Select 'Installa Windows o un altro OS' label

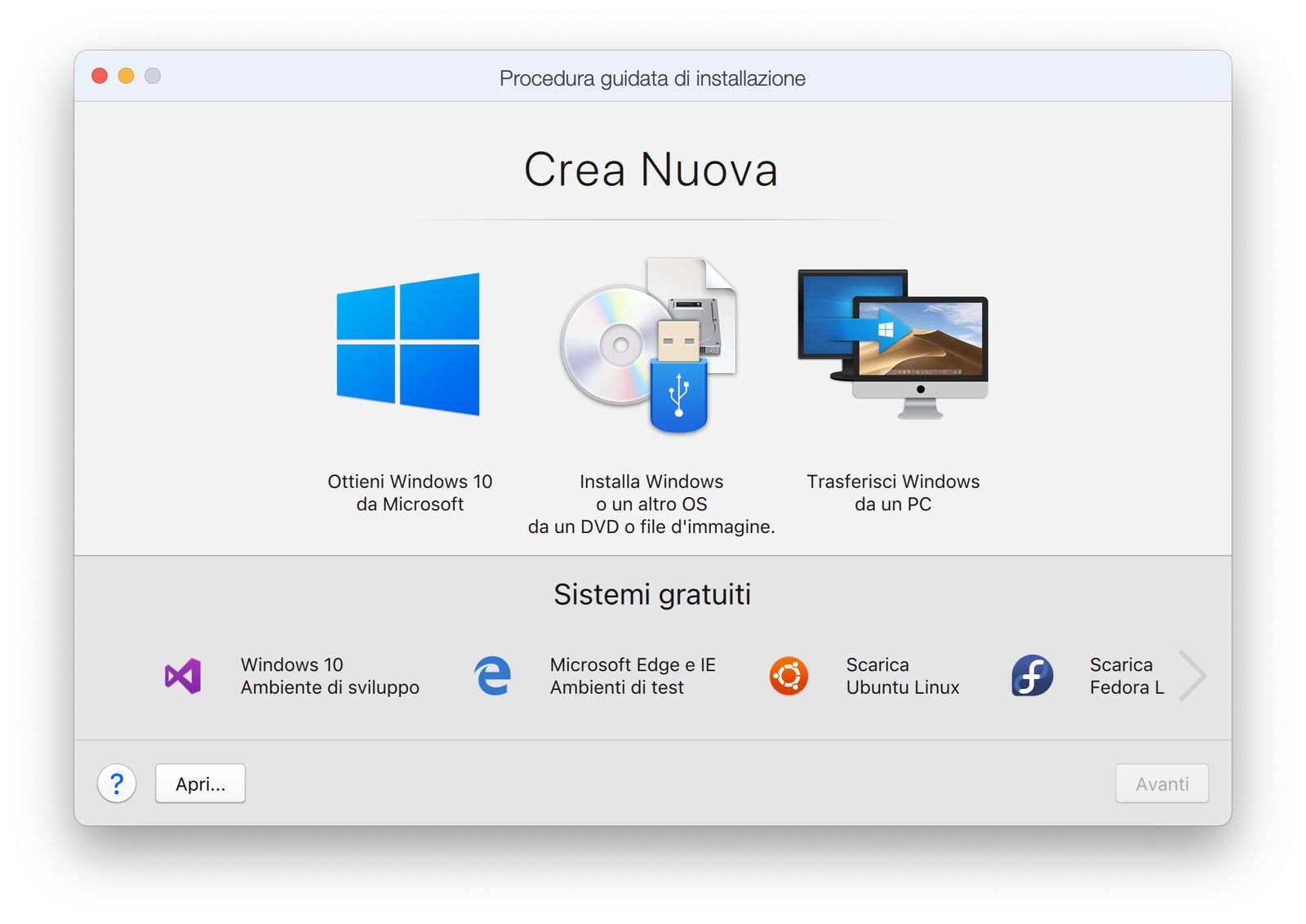click(x=651, y=504)
